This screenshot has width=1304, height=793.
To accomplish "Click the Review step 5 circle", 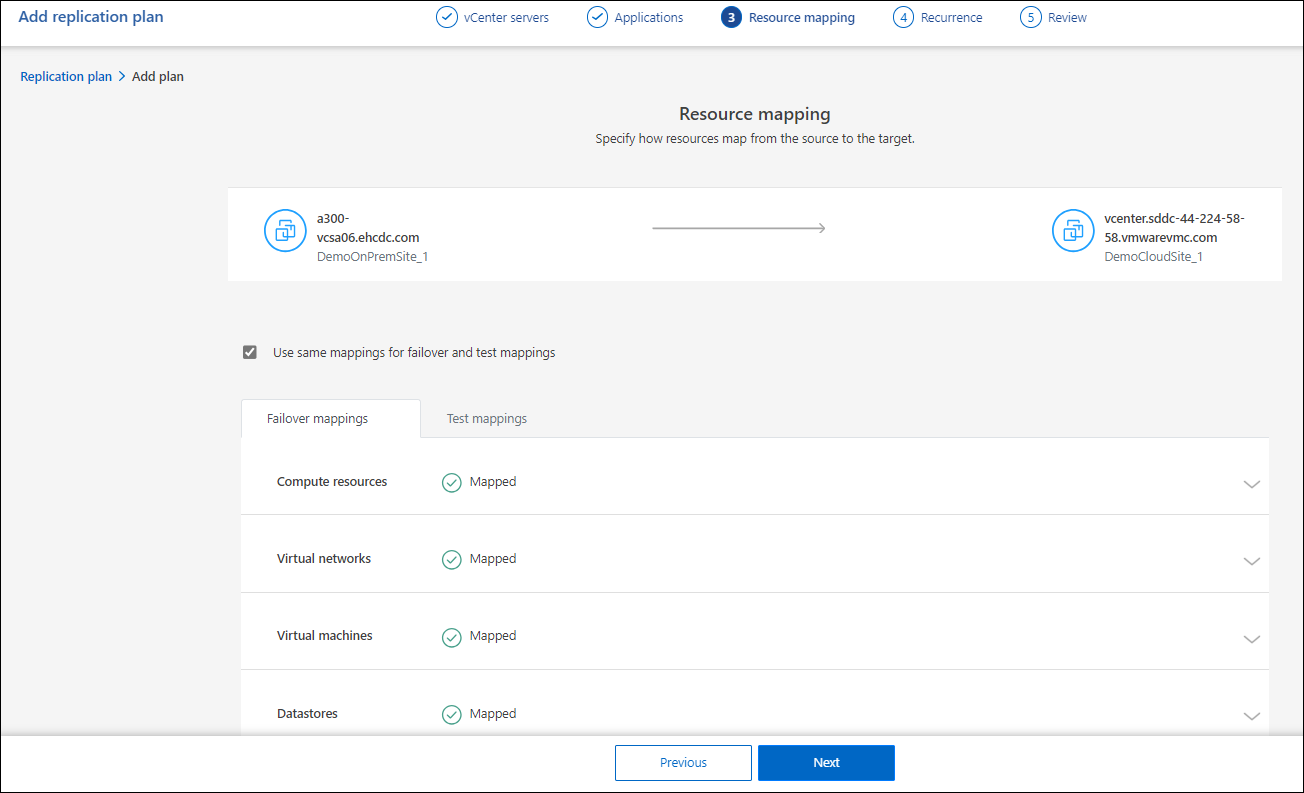I will (x=1030, y=18).
